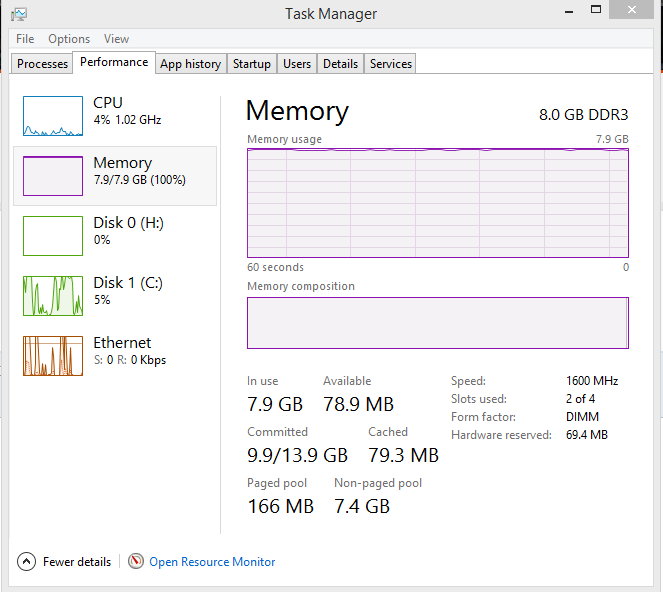Image resolution: width=663 pixels, height=592 pixels.
Task: Select the Disk 1 (C:) graph thumbnail
Action: click(x=53, y=296)
